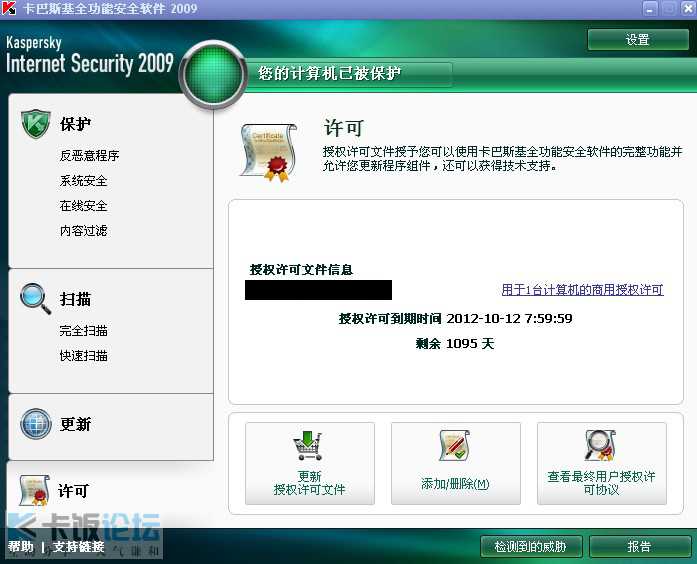This screenshot has width=697, height=564.
Task: Click the 设置 settings button
Action: (x=638, y=40)
